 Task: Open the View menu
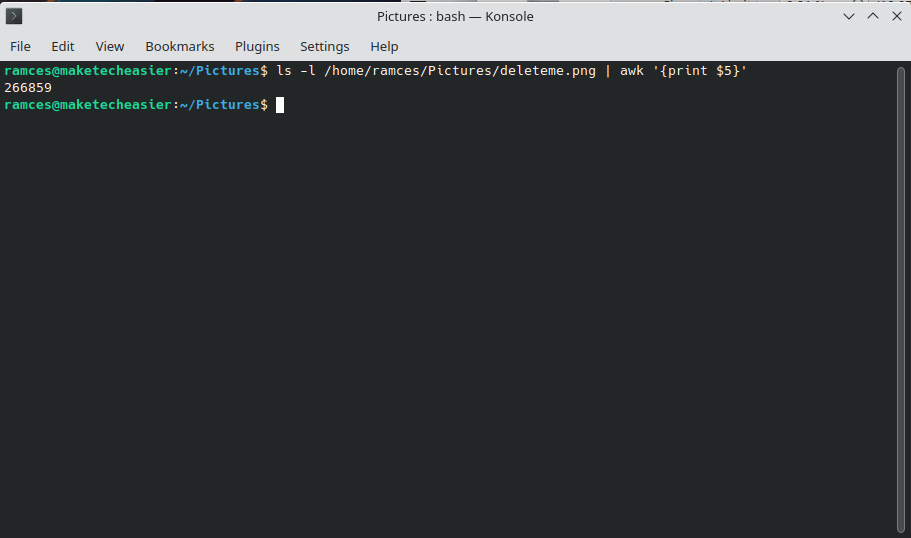pos(110,46)
